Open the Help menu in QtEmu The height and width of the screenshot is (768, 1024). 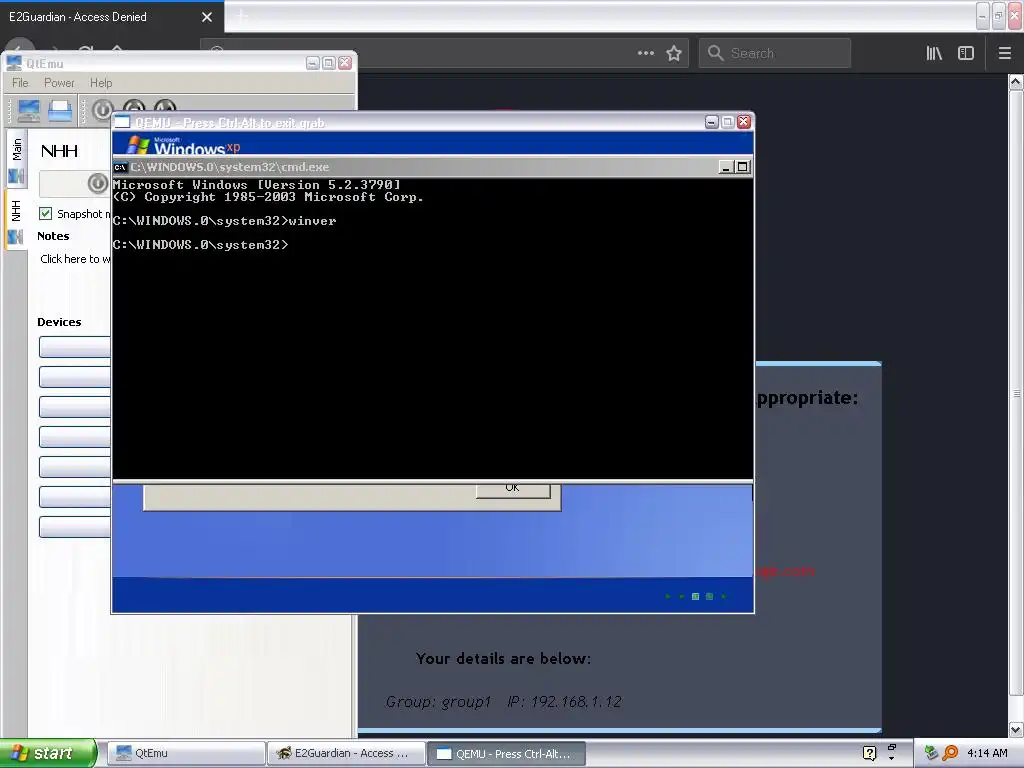pyautogui.click(x=101, y=83)
